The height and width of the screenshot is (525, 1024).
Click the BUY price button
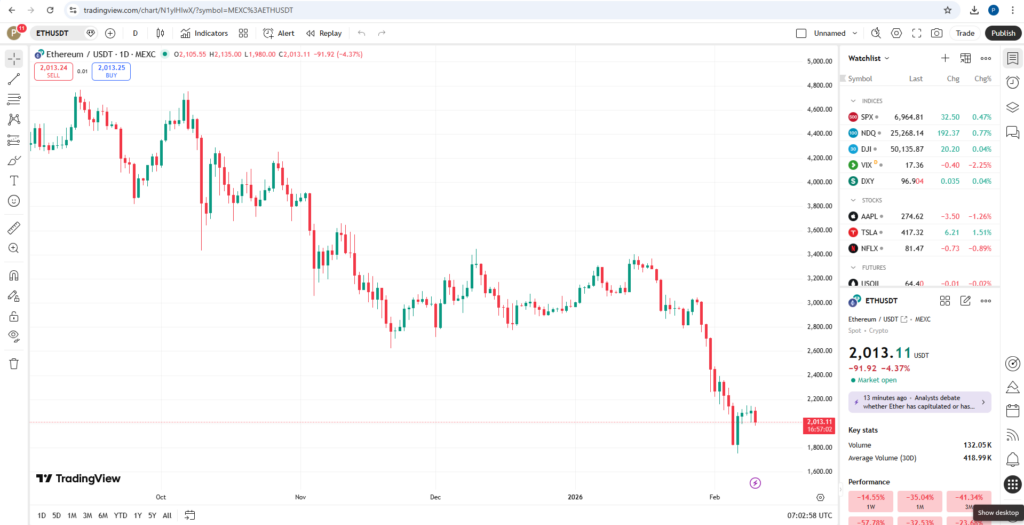(x=111, y=71)
